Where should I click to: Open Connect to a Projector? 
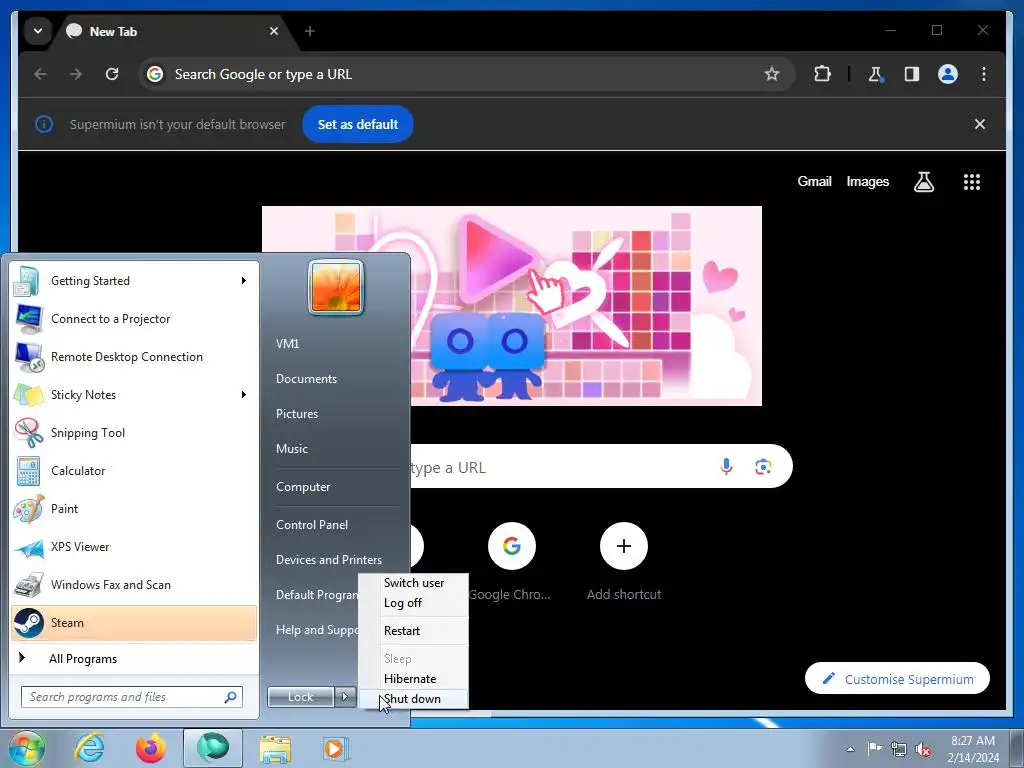[134, 319]
